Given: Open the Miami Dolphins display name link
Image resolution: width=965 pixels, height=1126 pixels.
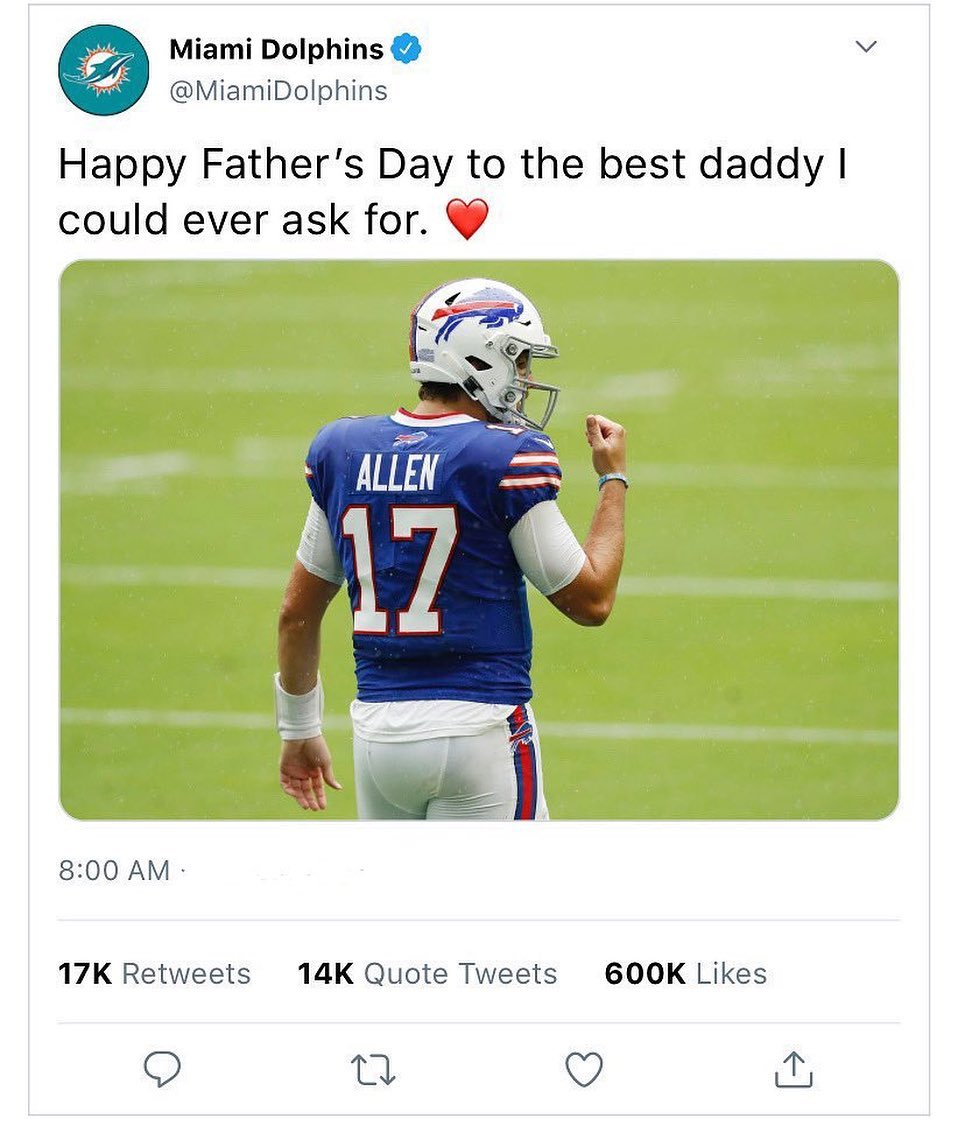Looking at the screenshot, I should click(x=276, y=48).
